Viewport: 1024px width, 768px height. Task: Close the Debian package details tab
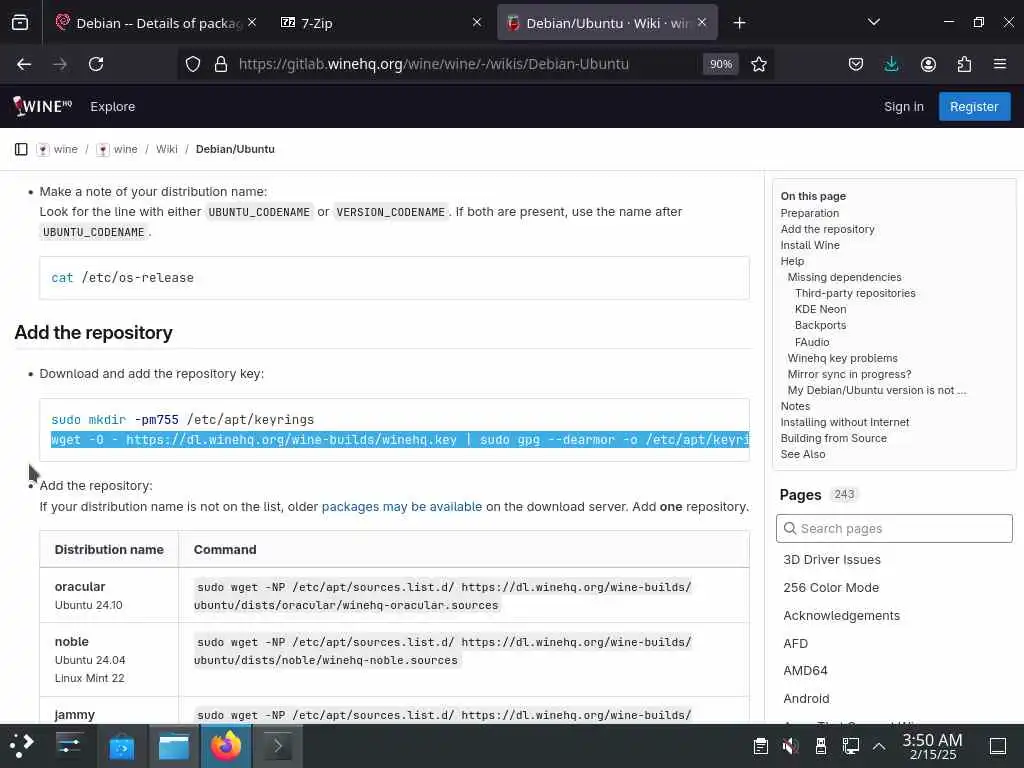pyautogui.click(x=252, y=22)
